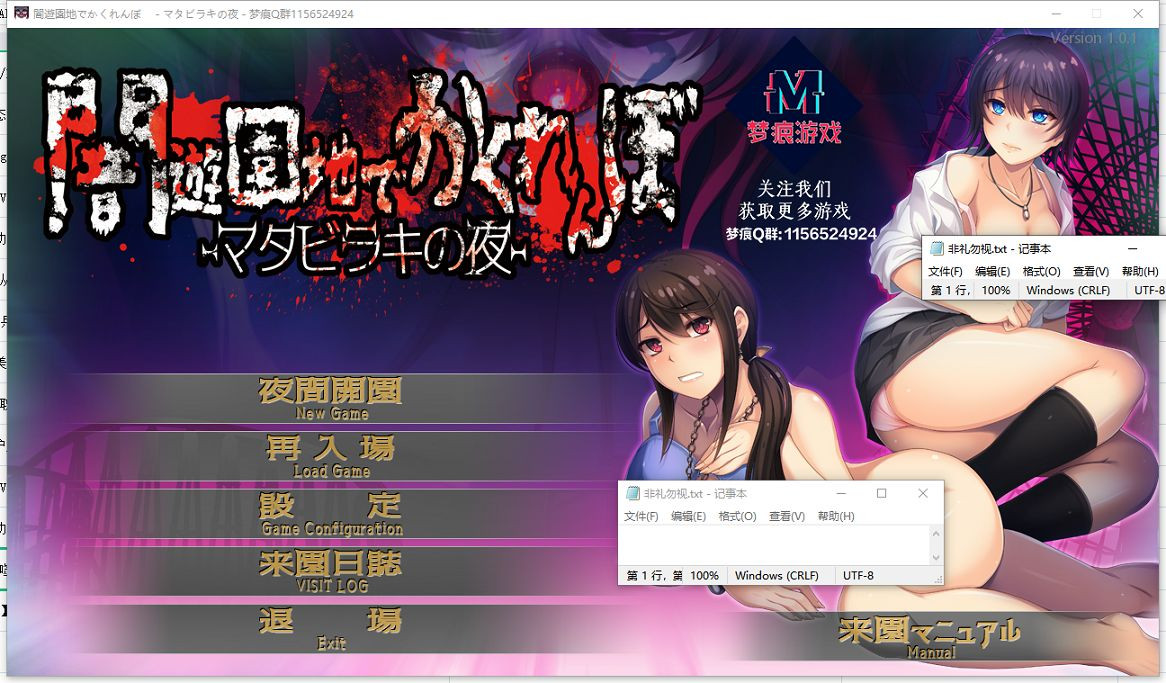1166x683 pixels.
Task: Minimize the front Notepad window
Action: coord(841,493)
